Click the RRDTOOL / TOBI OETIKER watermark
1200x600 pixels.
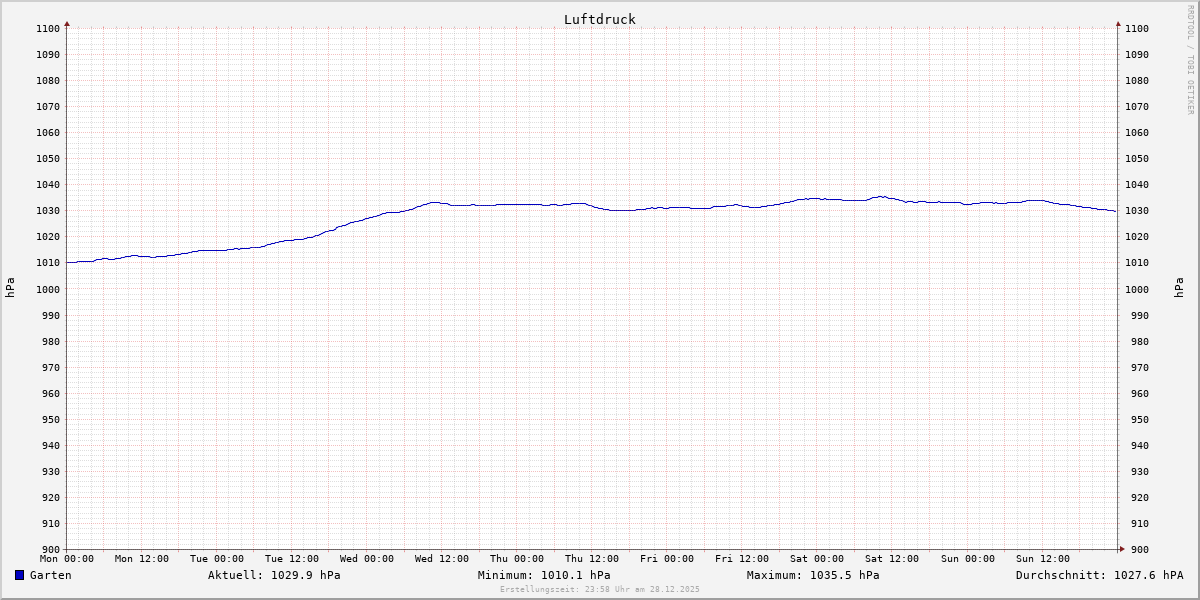[x=1190, y=60]
